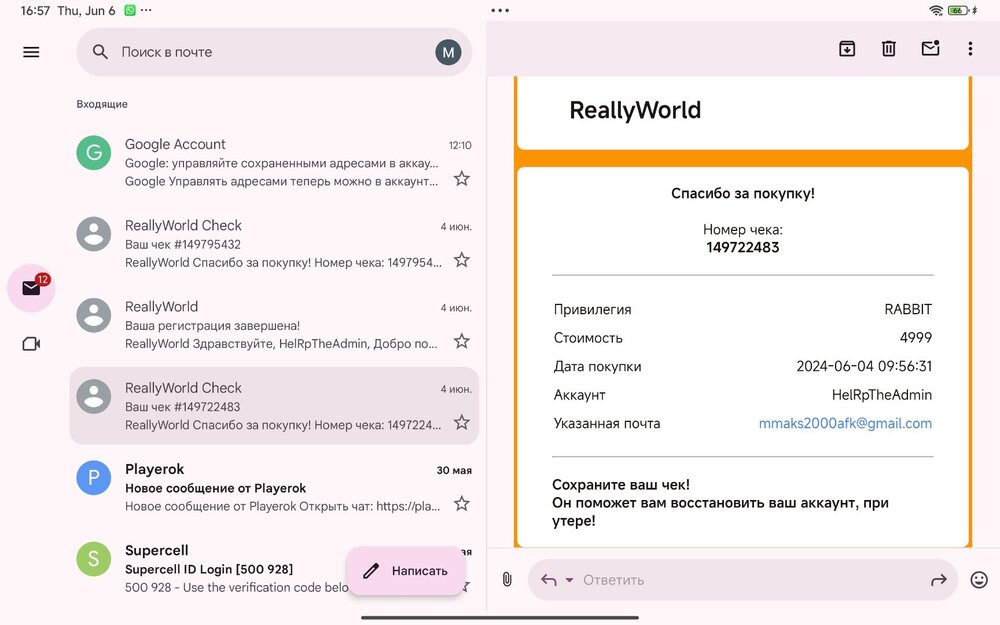Select avatar of ReallyWorld Check #149795432
Screen dimensions: 1000x625
coord(94,233)
